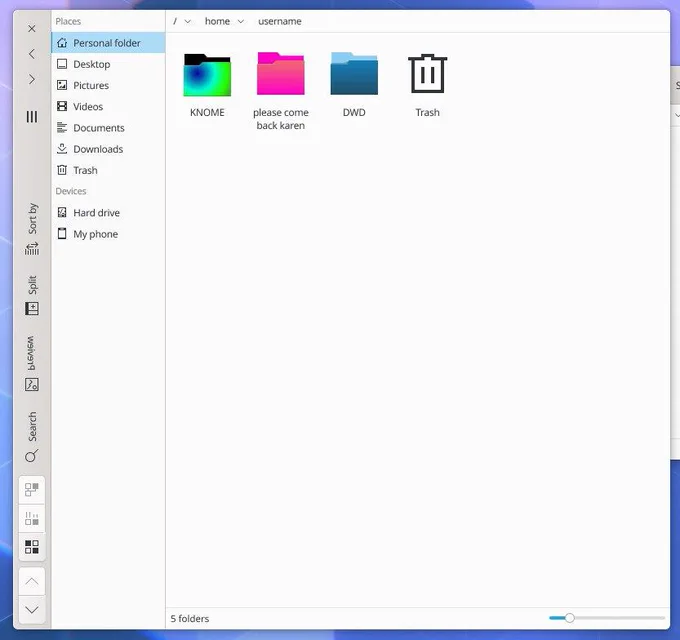Select the icons grid view mode
Viewport: 680px width, 640px height.
click(32, 547)
